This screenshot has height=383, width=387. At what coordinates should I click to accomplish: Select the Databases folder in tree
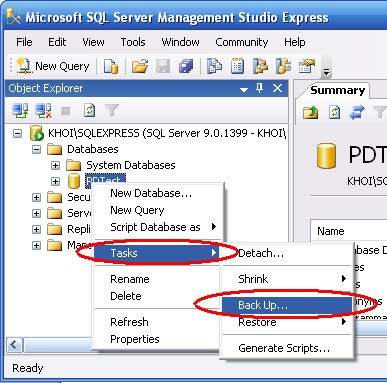click(93, 149)
